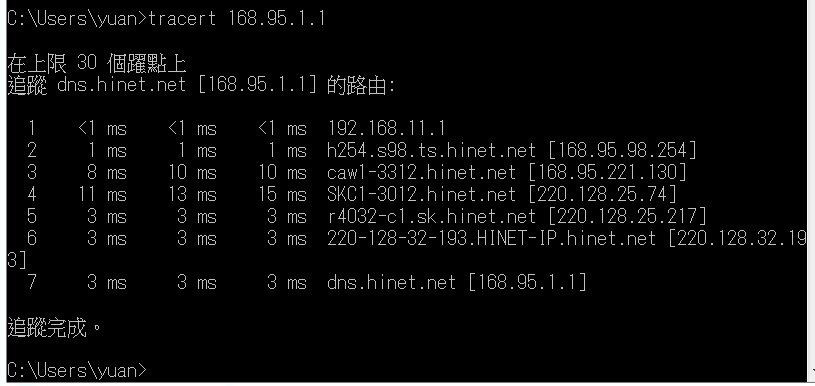Click hostname caw1-3312.hinet.net
Image resolution: width=815 pixels, height=386 pixels.
tap(422, 172)
